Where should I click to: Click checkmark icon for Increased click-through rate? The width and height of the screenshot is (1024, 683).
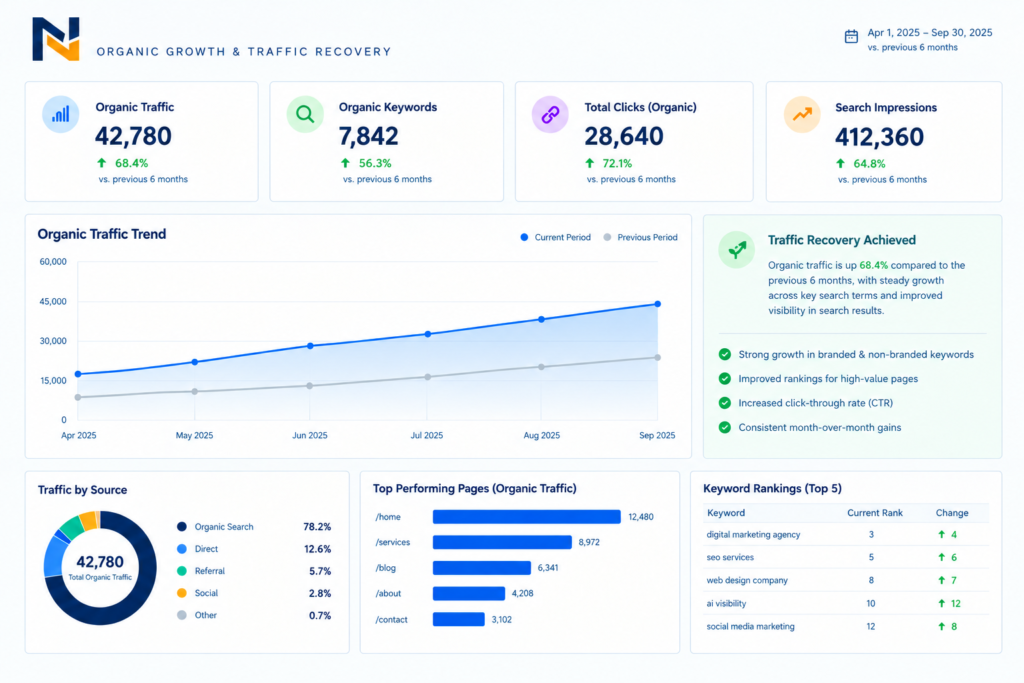(x=725, y=403)
